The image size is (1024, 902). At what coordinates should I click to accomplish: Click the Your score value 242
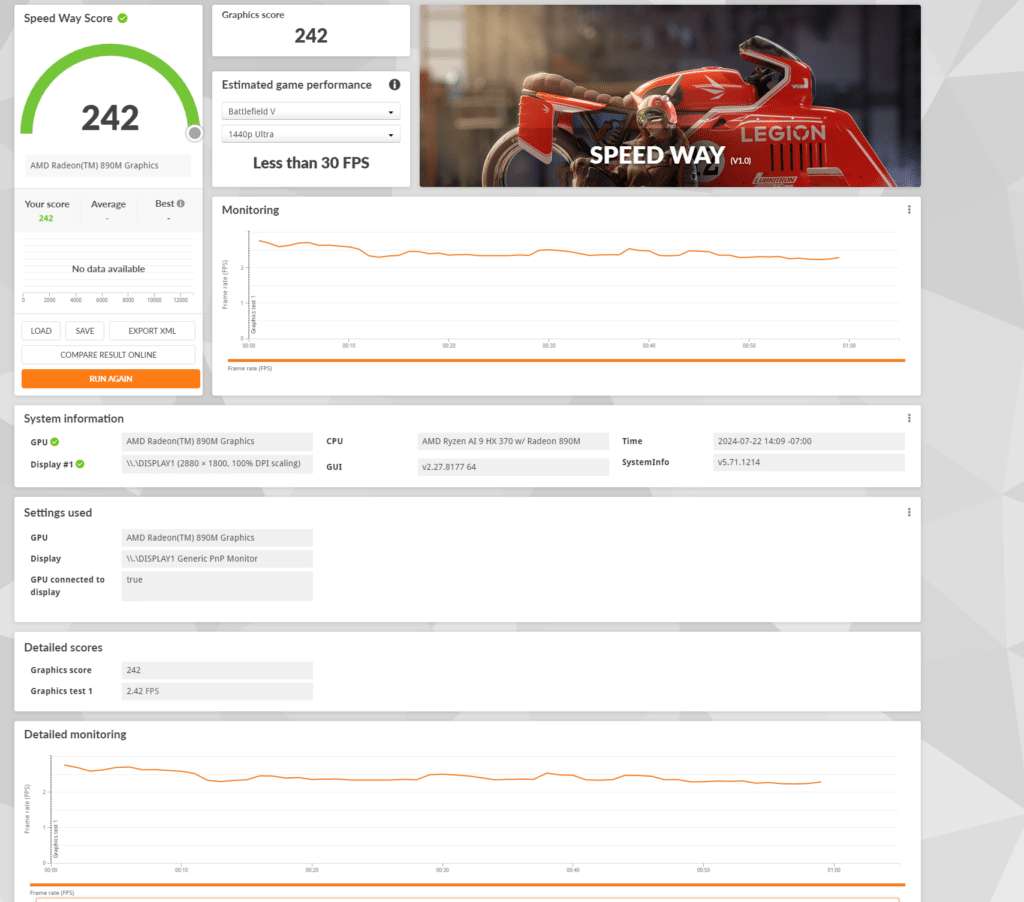click(x=46, y=218)
